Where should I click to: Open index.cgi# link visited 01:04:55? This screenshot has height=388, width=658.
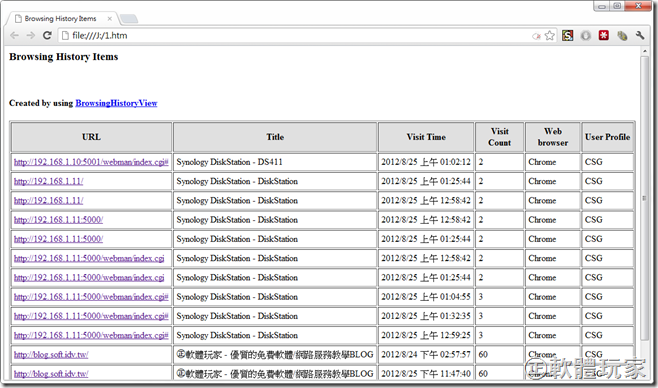tap(91, 297)
